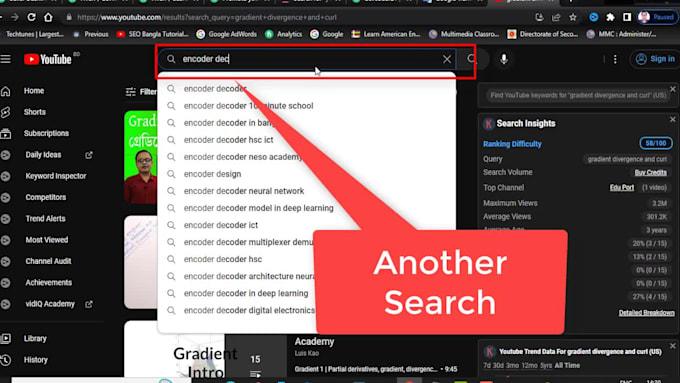Select the 7d trend range tab
680x383 pixels.
click(x=487, y=365)
